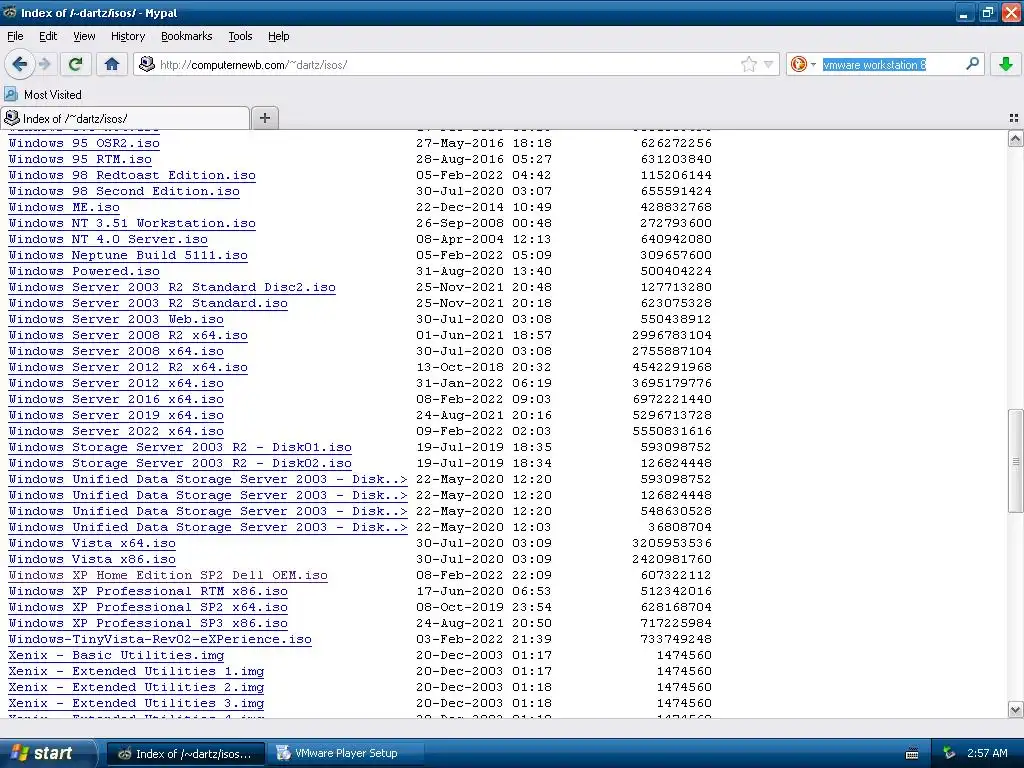Click the search magnifier icon
1024x768 pixels.
(972, 64)
